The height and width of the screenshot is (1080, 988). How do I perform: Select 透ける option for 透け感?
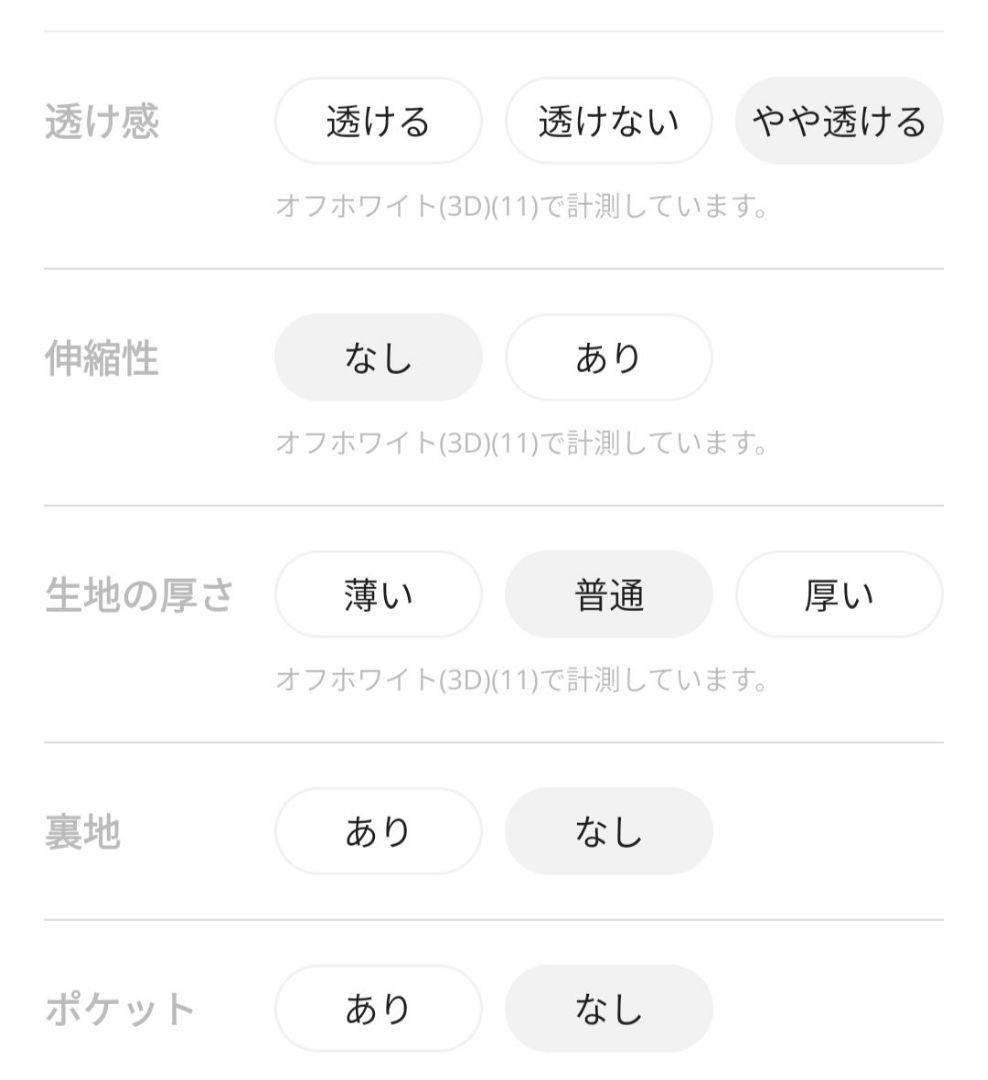(x=378, y=121)
